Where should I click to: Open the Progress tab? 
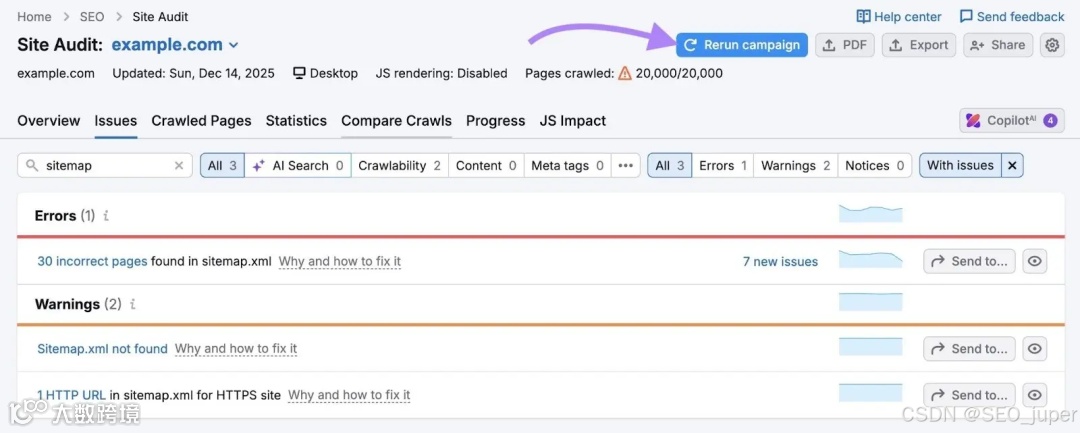[x=496, y=120]
